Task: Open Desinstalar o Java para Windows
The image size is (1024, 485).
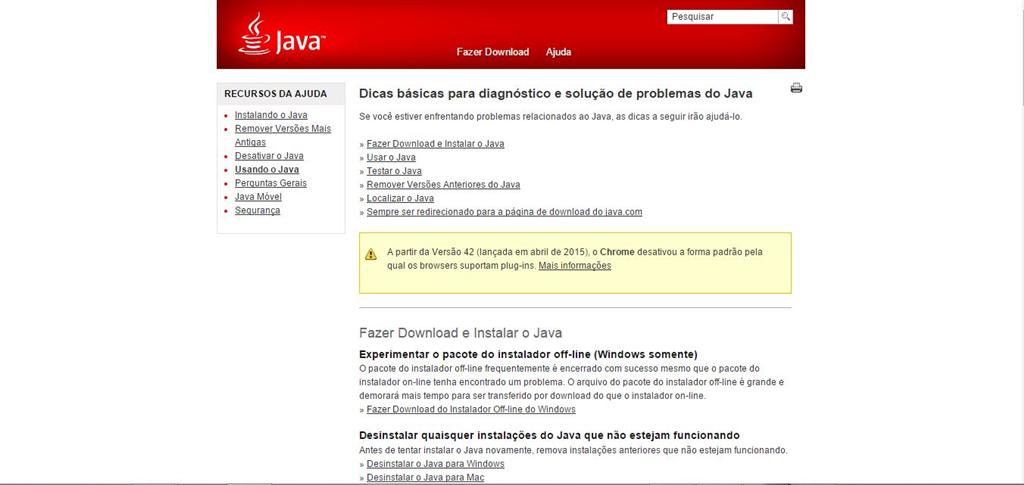Action: (435, 464)
